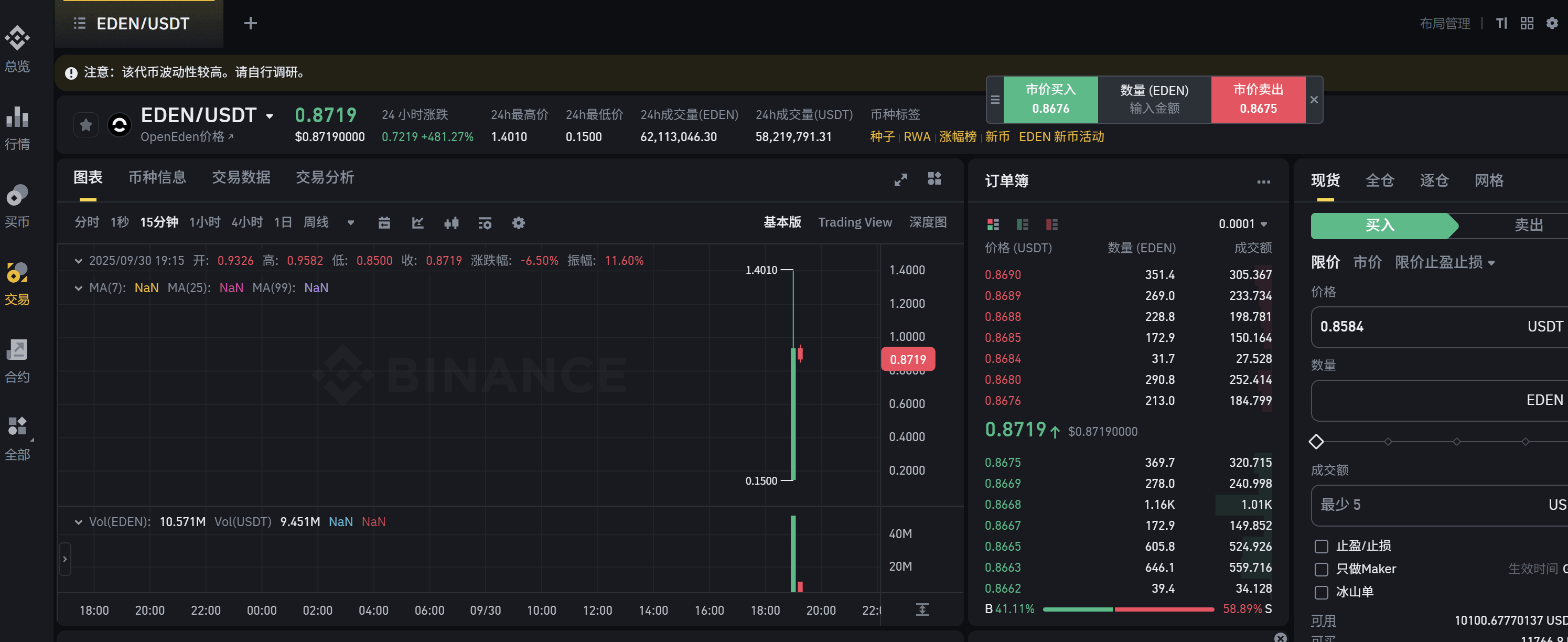
Task: Open the EDEN/USDT pair selector dropdown arrow
Action: click(x=270, y=115)
